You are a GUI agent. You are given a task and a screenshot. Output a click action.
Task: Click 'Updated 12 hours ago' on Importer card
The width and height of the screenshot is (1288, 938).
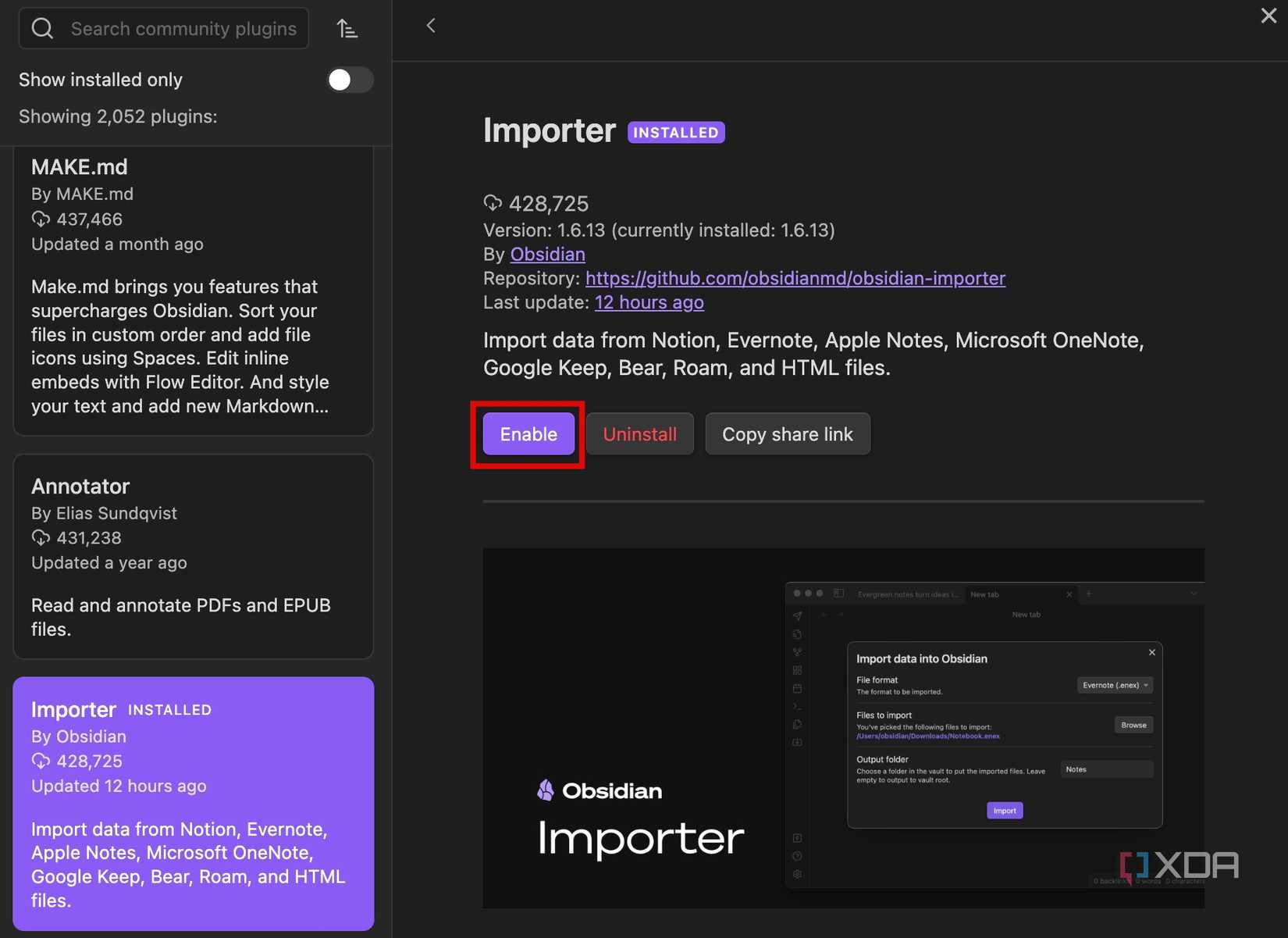coord(119,786)
